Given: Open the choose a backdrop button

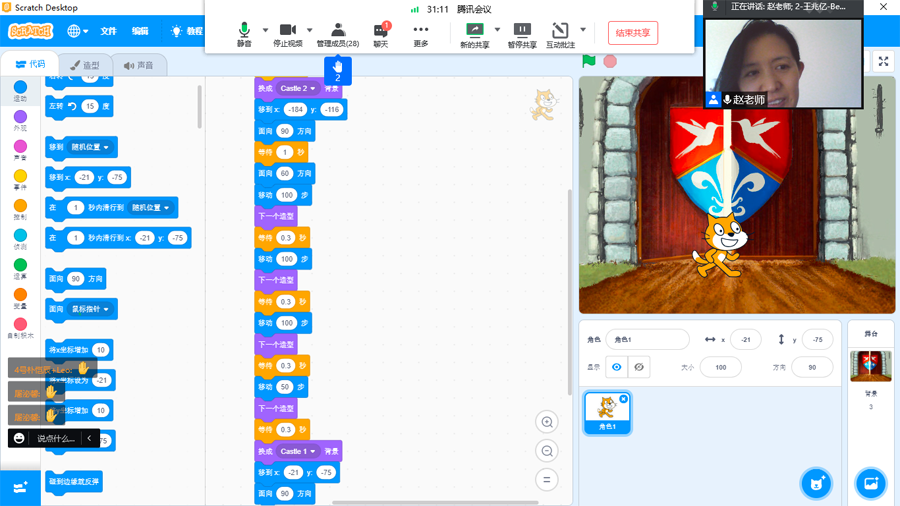Looking at the screenshot, I should (x=871, y=483).
